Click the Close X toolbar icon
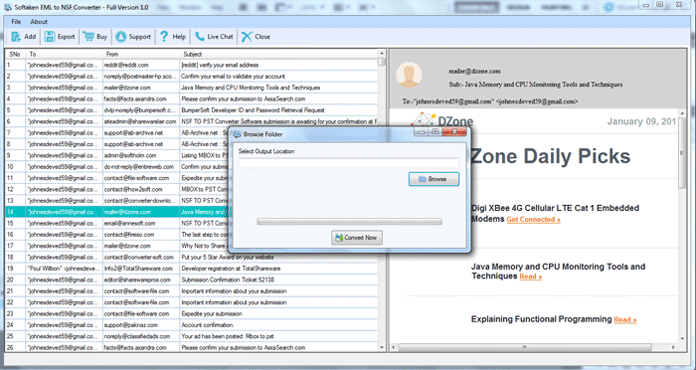 (247, 37)
